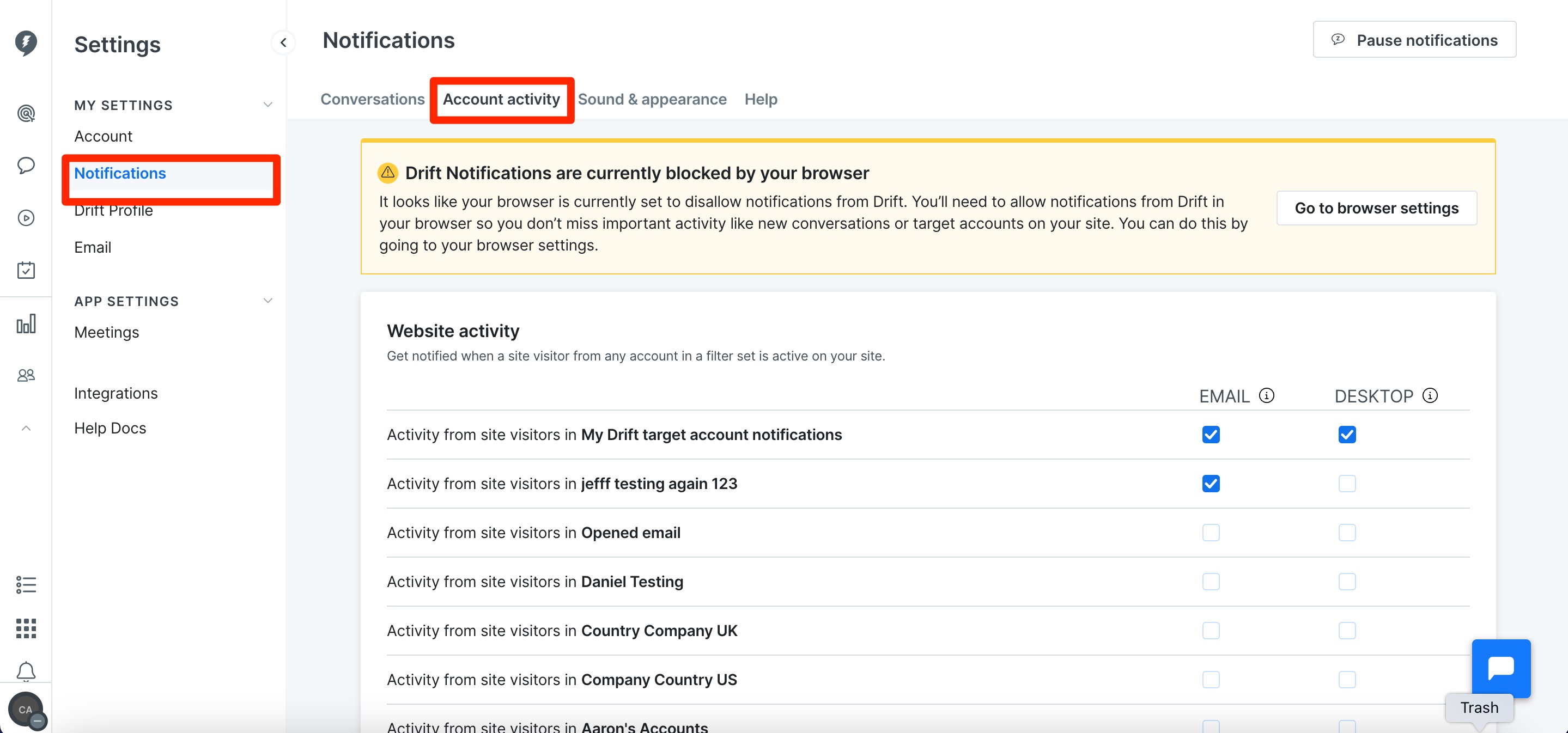The image size is (1568, 733).
Task: Switch to Sound & appearance tab
Action: click(652, 99)
